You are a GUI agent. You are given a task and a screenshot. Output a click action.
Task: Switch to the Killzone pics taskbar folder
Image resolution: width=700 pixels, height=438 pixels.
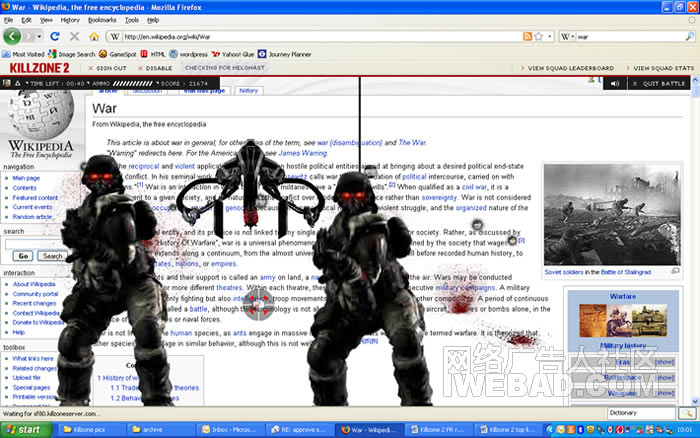click(91, 430)
